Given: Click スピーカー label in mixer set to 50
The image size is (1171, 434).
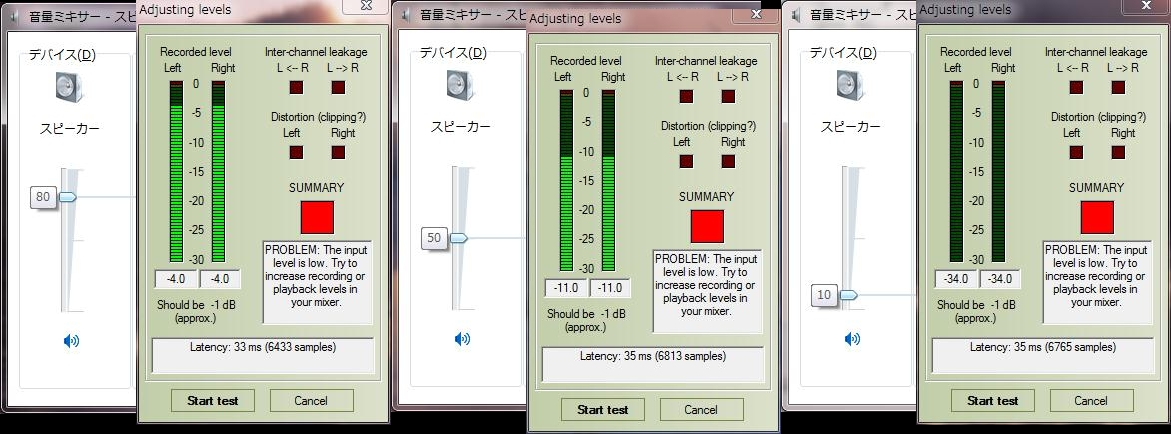Looking at the screenshot, I should pyautogui.click(x=460, y=126).
